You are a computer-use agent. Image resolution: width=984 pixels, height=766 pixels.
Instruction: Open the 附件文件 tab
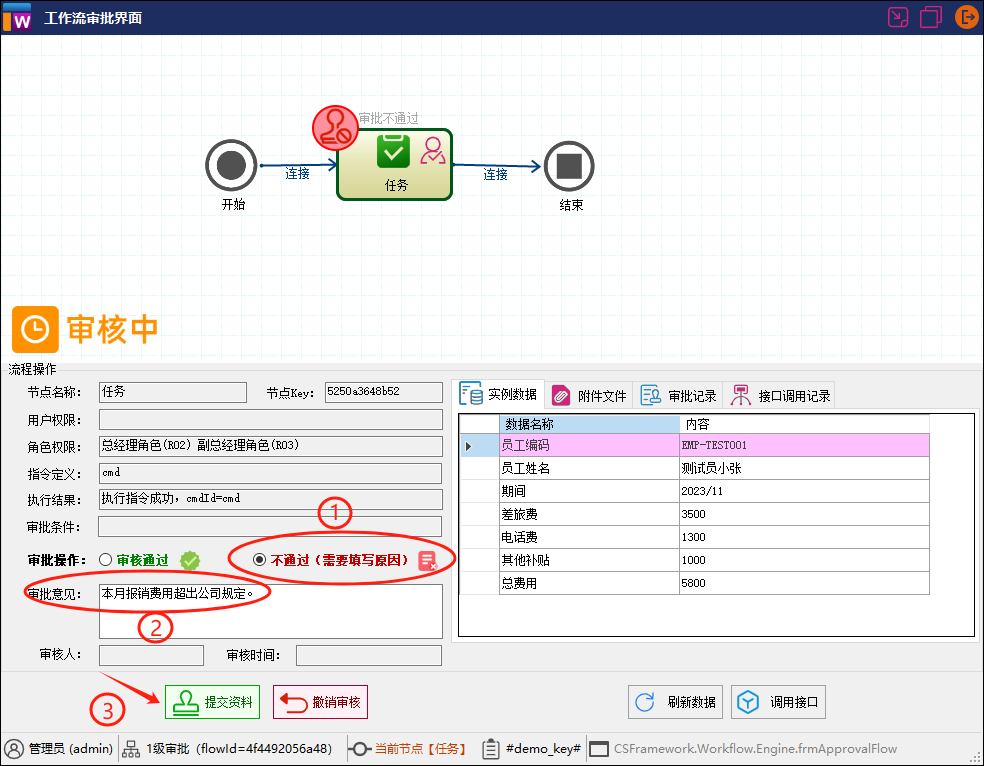(589, 395)
